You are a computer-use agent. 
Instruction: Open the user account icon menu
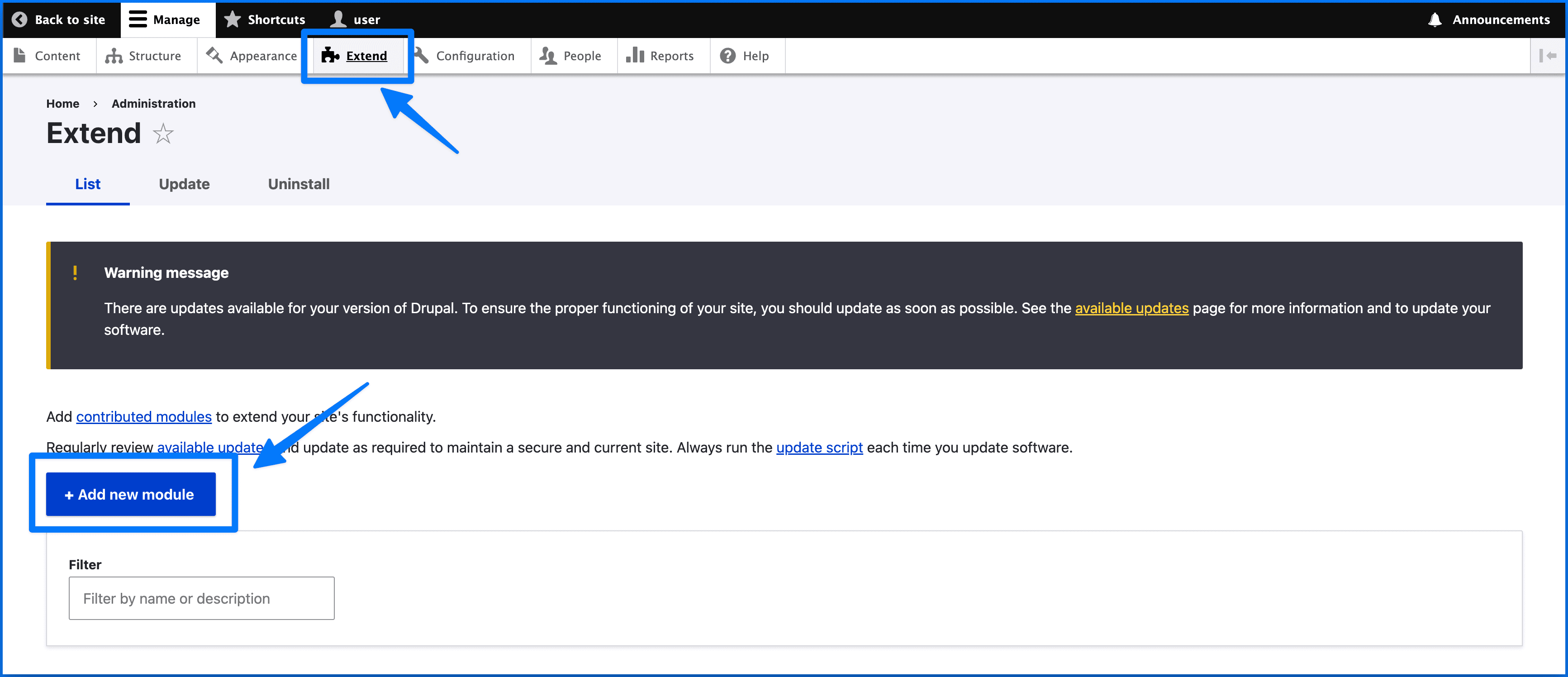[x=338, y=19]
